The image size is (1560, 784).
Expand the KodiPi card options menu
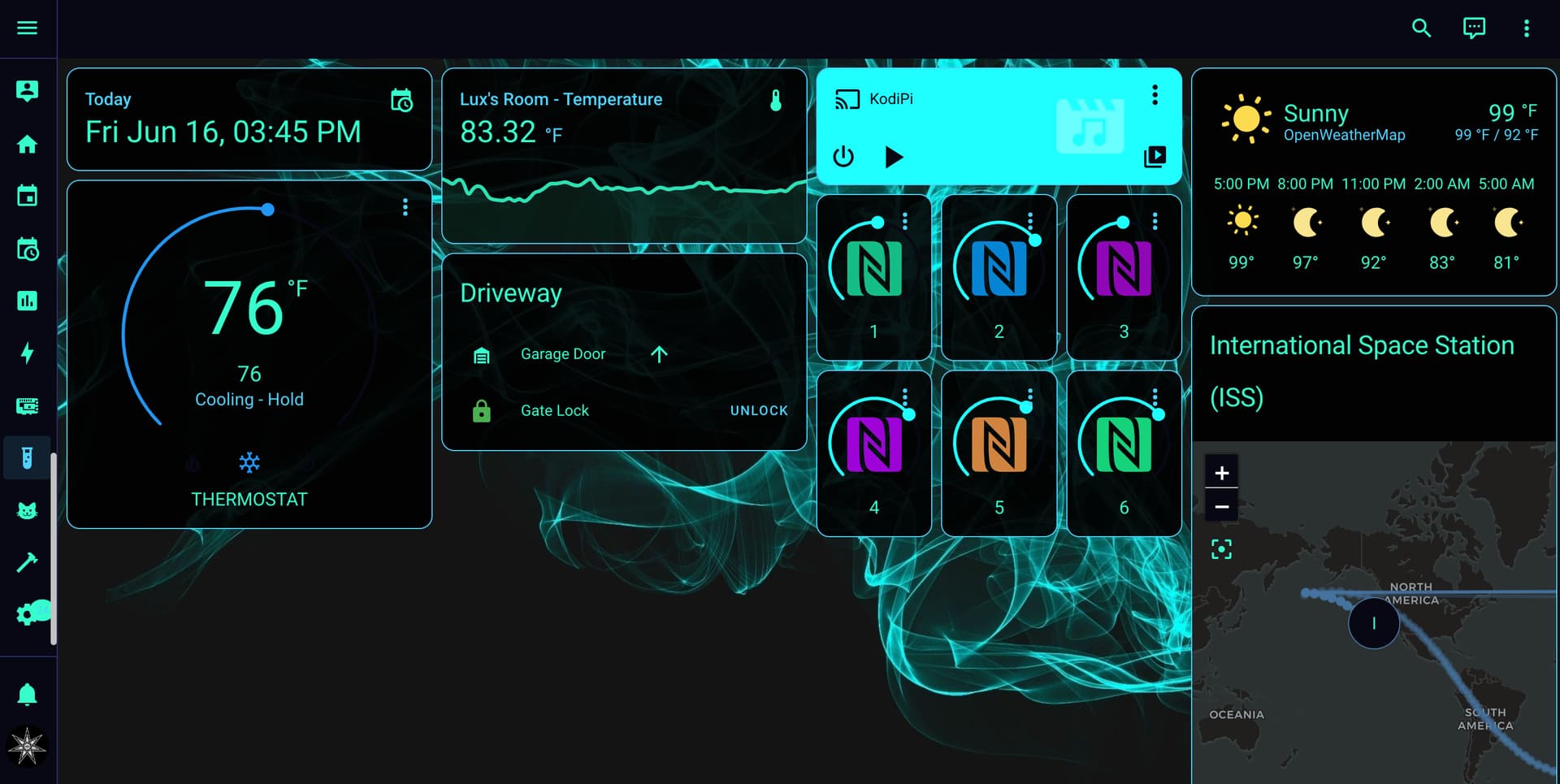click(x=1155, y=95)
